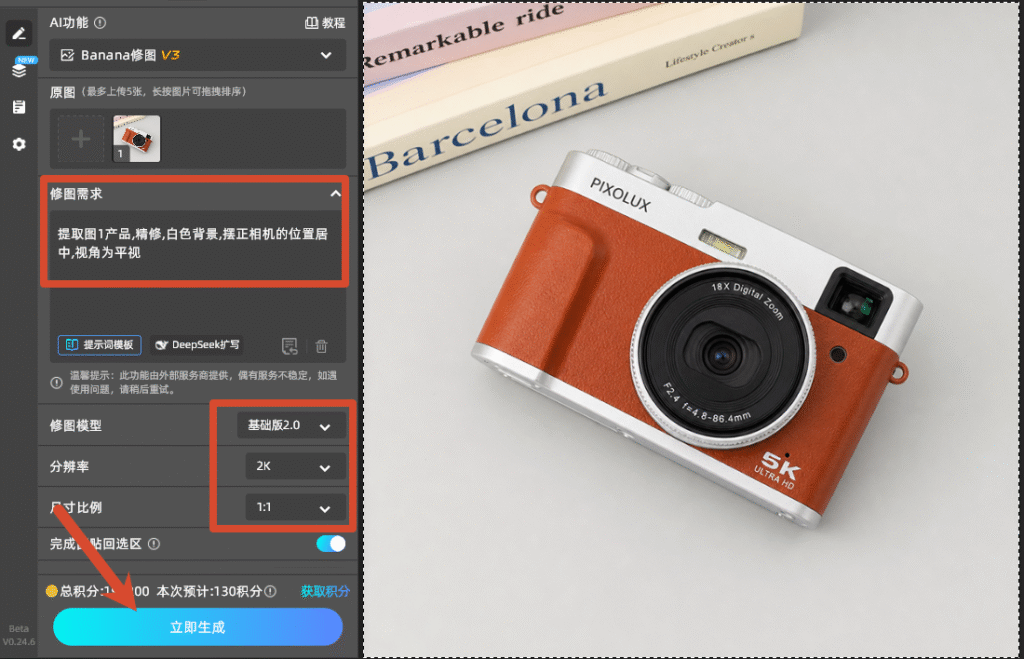Click the 立即生成 generate button

[x=197, y=627]
